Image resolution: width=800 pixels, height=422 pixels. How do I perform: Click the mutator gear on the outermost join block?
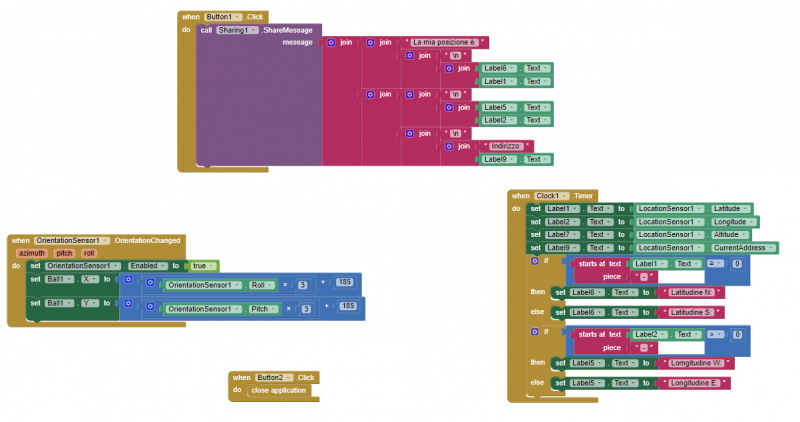[330, 42]
